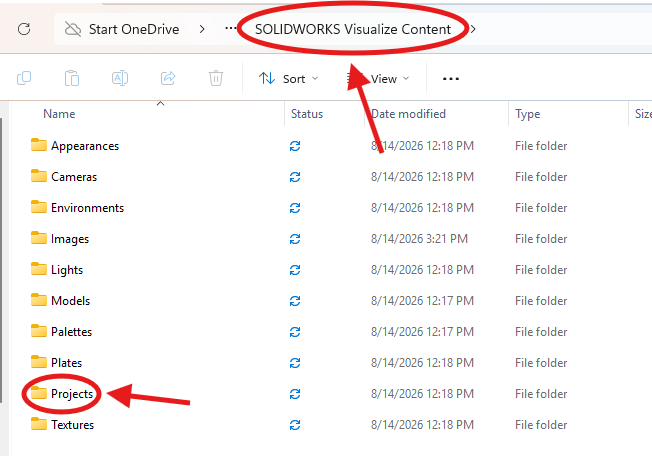The width and height of the screenshot is (652, 456).
Task: Click the Textures folder name
Action: pyautogui.click(x=72, y=425)
